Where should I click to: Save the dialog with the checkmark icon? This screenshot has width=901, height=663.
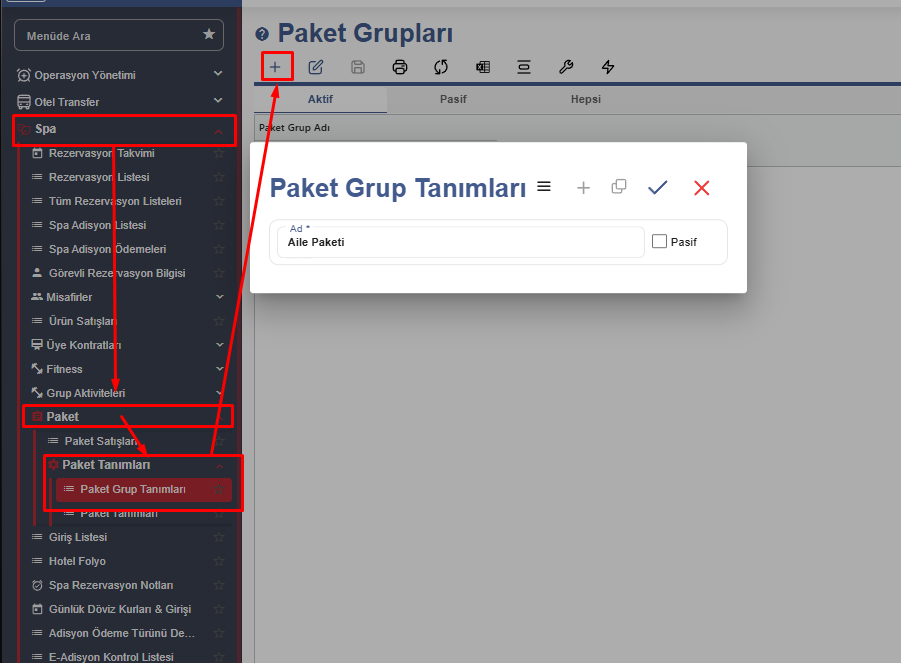657,187
